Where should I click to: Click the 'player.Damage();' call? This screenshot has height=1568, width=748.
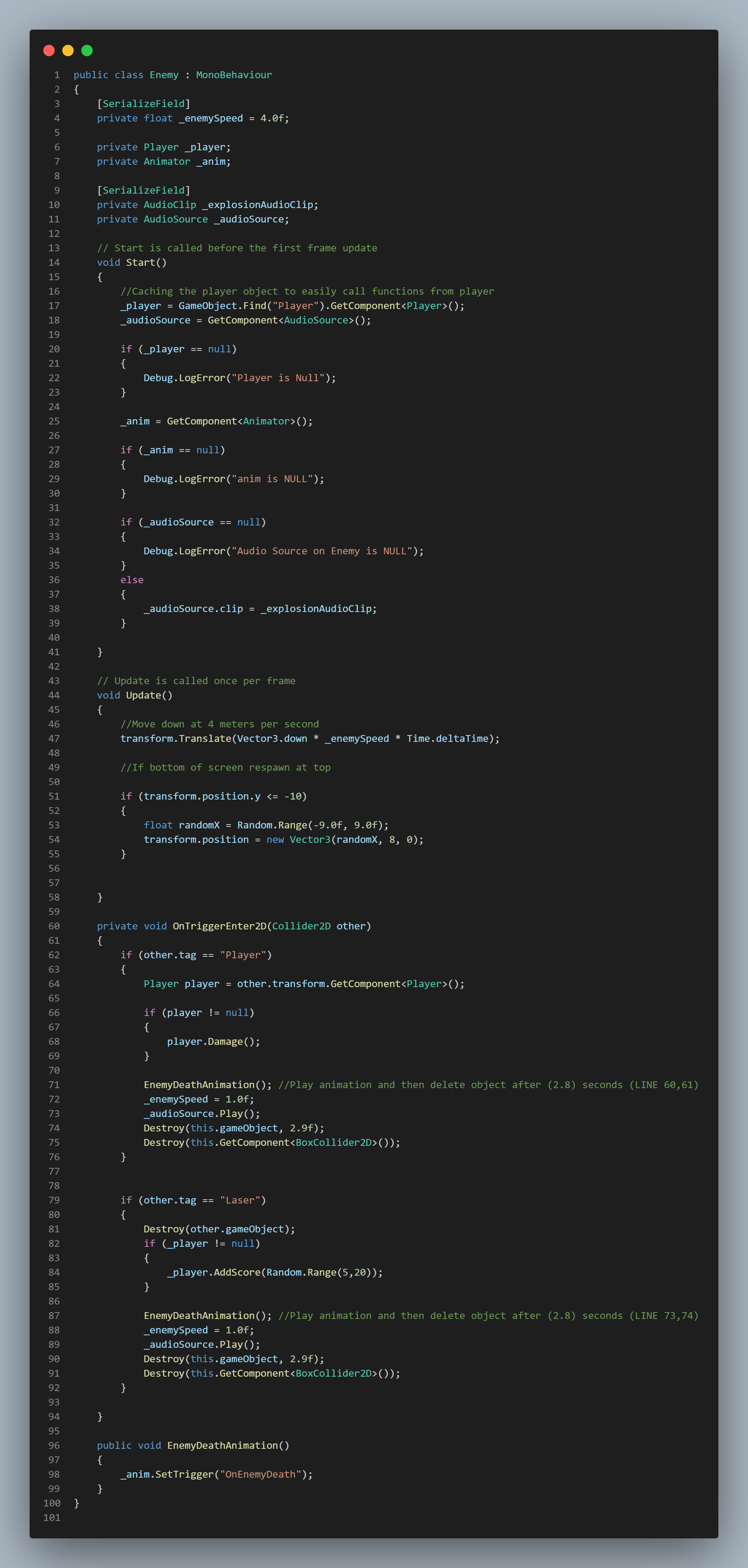(214, 1041)
